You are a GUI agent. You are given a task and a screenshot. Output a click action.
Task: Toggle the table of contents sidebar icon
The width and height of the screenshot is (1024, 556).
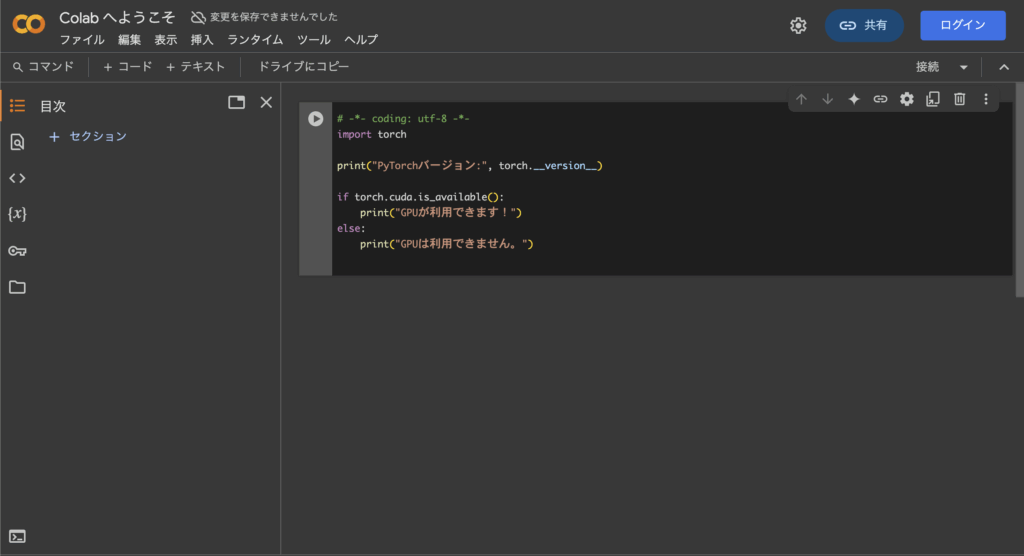(17, 105)
